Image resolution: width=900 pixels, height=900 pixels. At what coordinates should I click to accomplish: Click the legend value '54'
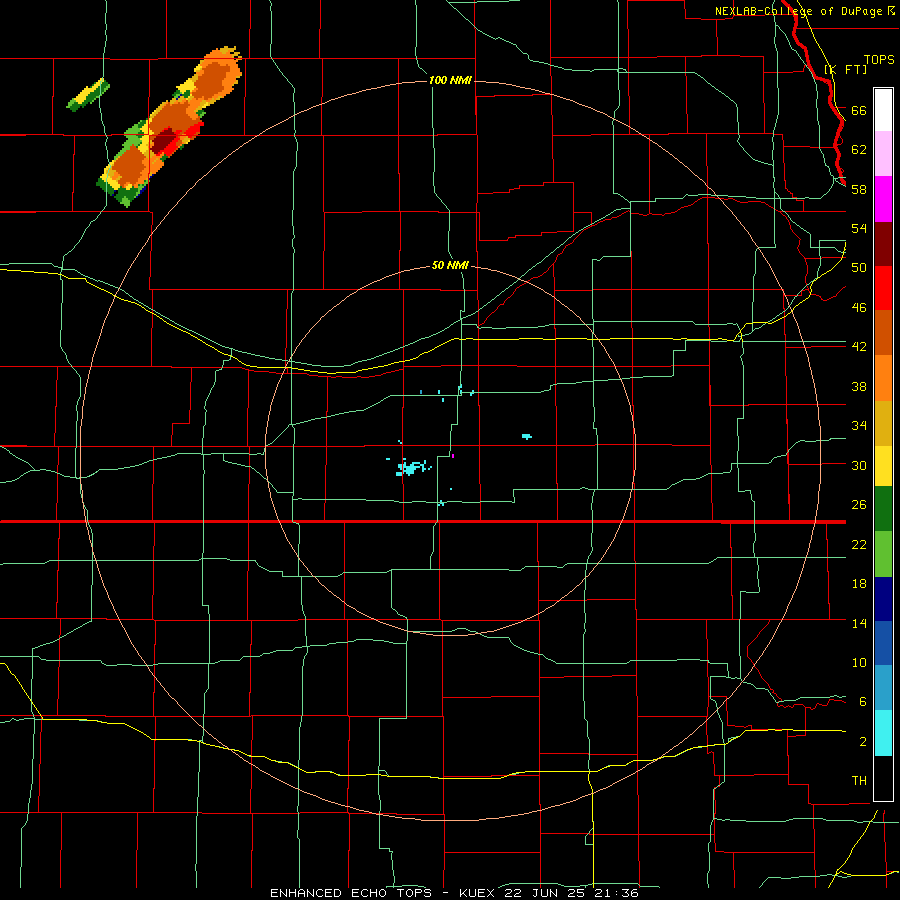pos(859,228)
